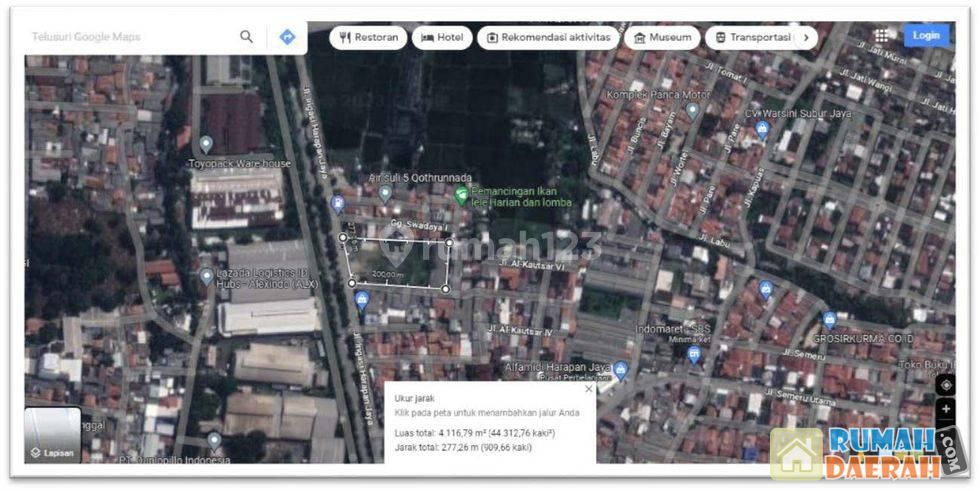Viewport: 980px width, 491px height.
Task: Click the Komplek Panca Motor pin
Action: click(692, 110)
